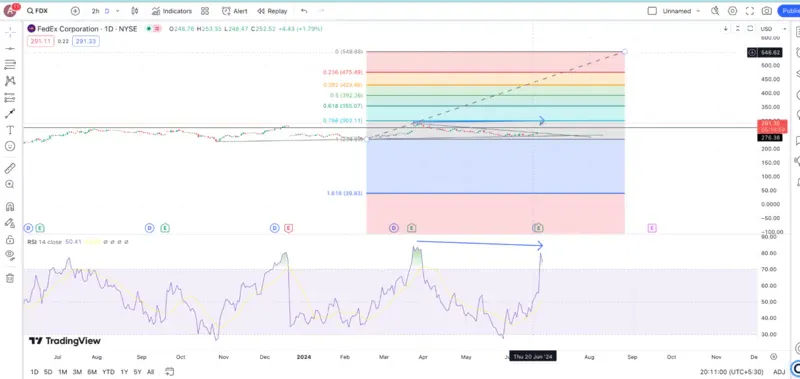Select the crosshair cursor tool
This screenshot has width=800, height=379.
10,33
